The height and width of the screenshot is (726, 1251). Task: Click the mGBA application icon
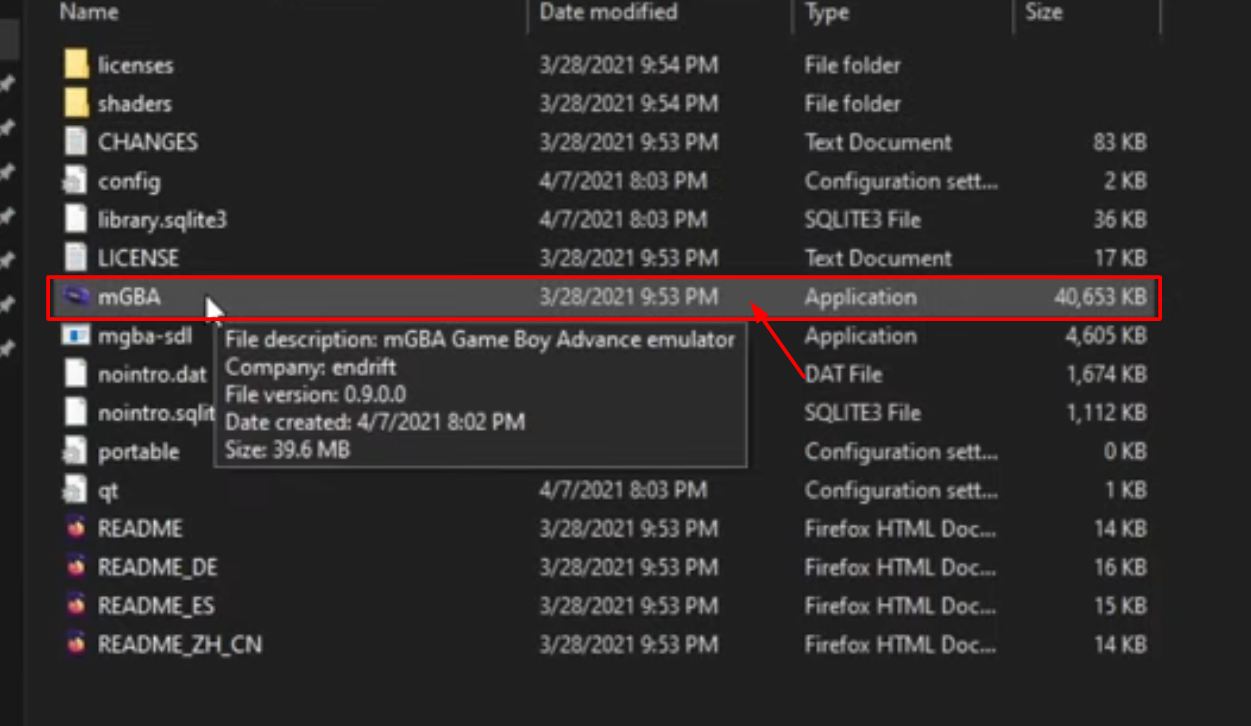(77, 297)
